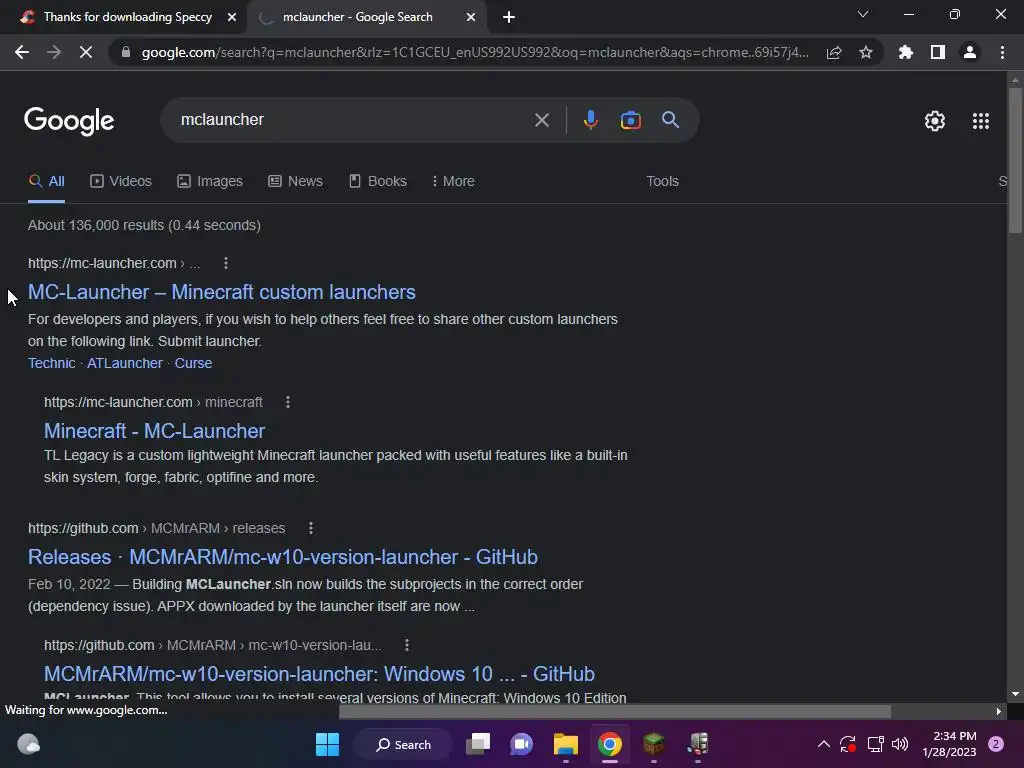Image resolution: width=1024 pixels, height=768 pixels.
Task: Click the scroll right arrow
Action: tap(999, 711)
